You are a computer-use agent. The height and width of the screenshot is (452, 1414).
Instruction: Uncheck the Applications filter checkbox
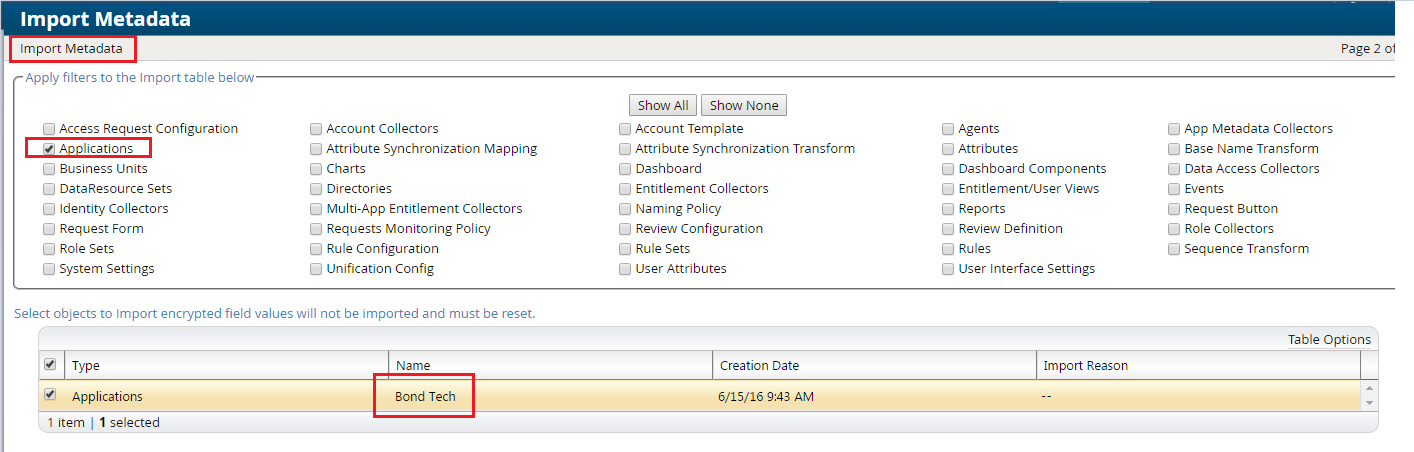pyautogui.click(x=49, y=149)
